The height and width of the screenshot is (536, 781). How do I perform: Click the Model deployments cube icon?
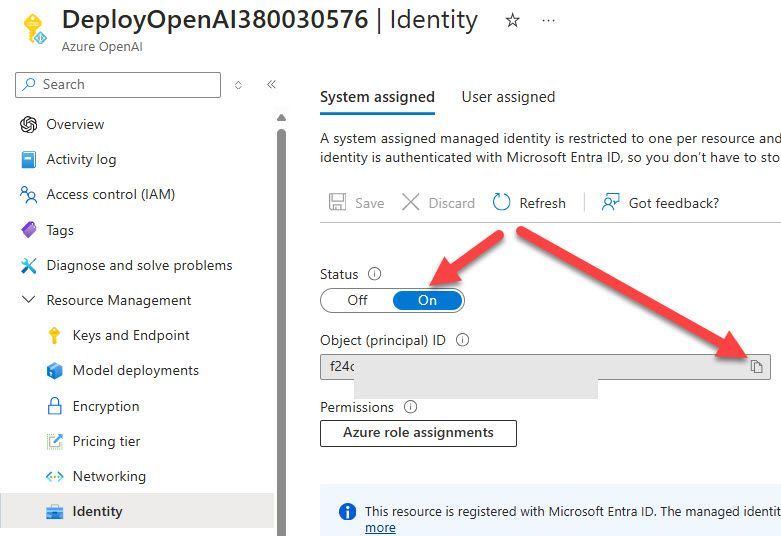click(55, 371)
